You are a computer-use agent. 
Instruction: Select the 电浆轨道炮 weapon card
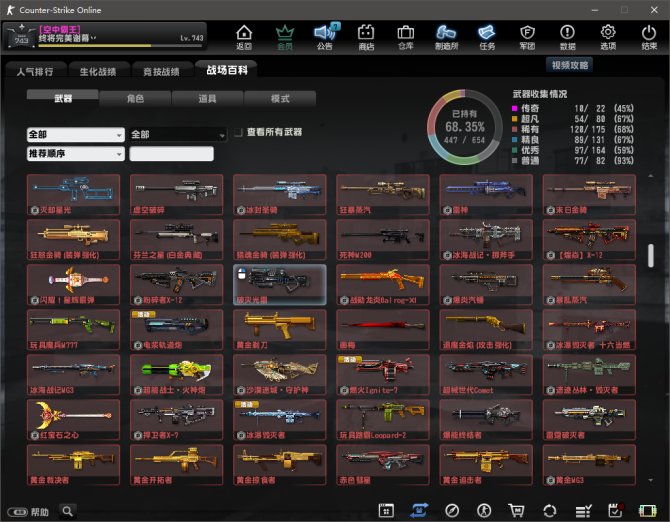click(176, 330)
